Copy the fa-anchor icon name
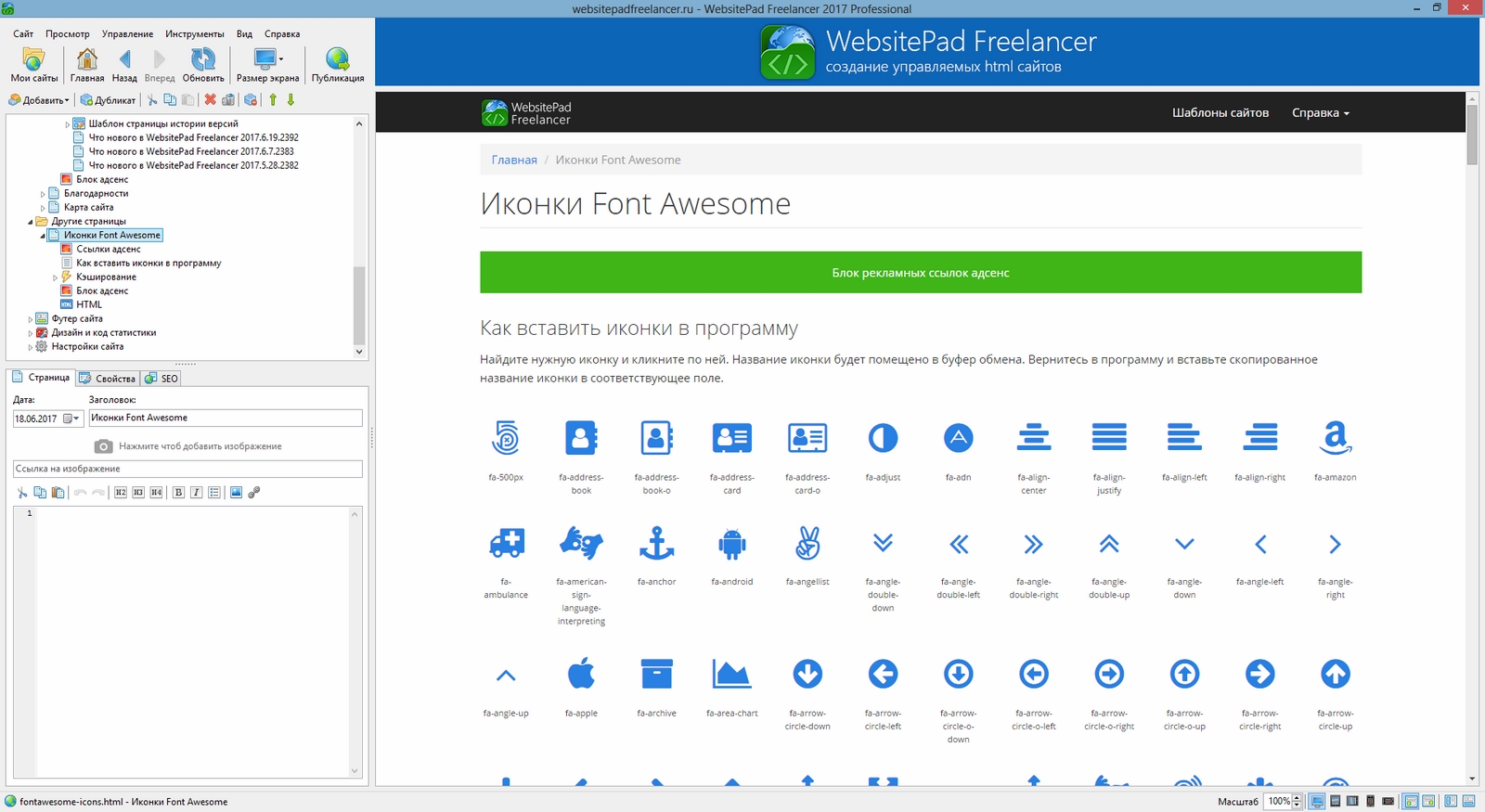Viewport: 1485px width, 812px height. tap(656, 544)
